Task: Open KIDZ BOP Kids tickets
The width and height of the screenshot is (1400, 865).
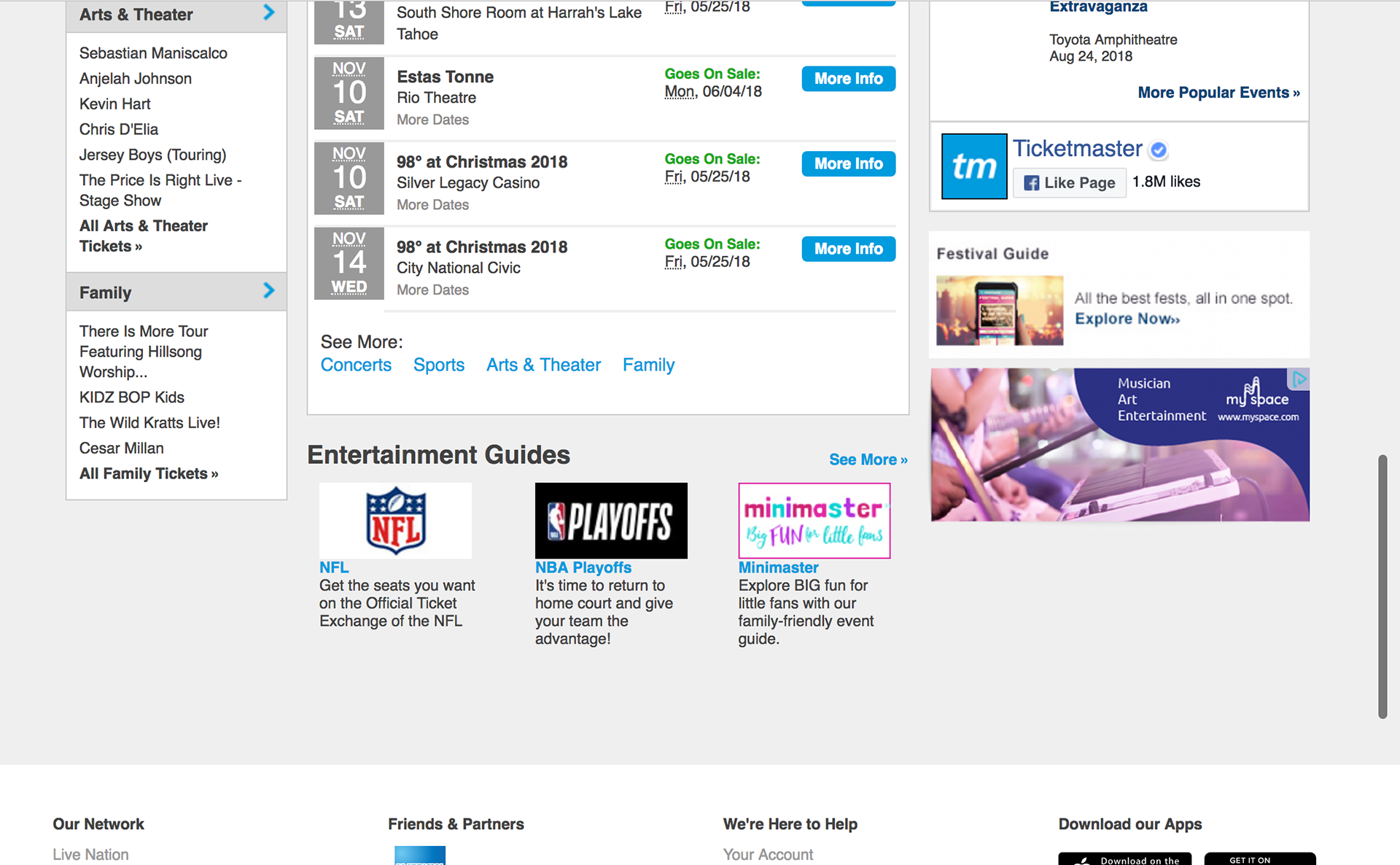Action: pos(132,397)
